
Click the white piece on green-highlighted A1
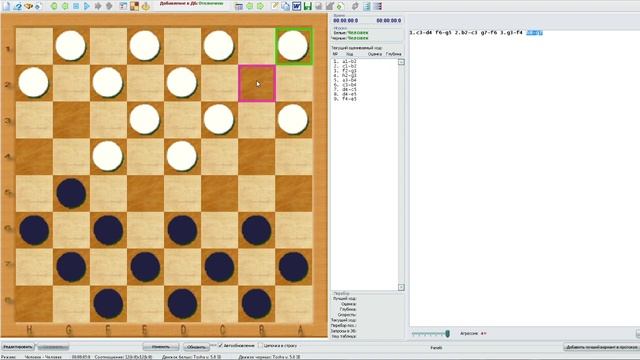(x=293, y=45)
